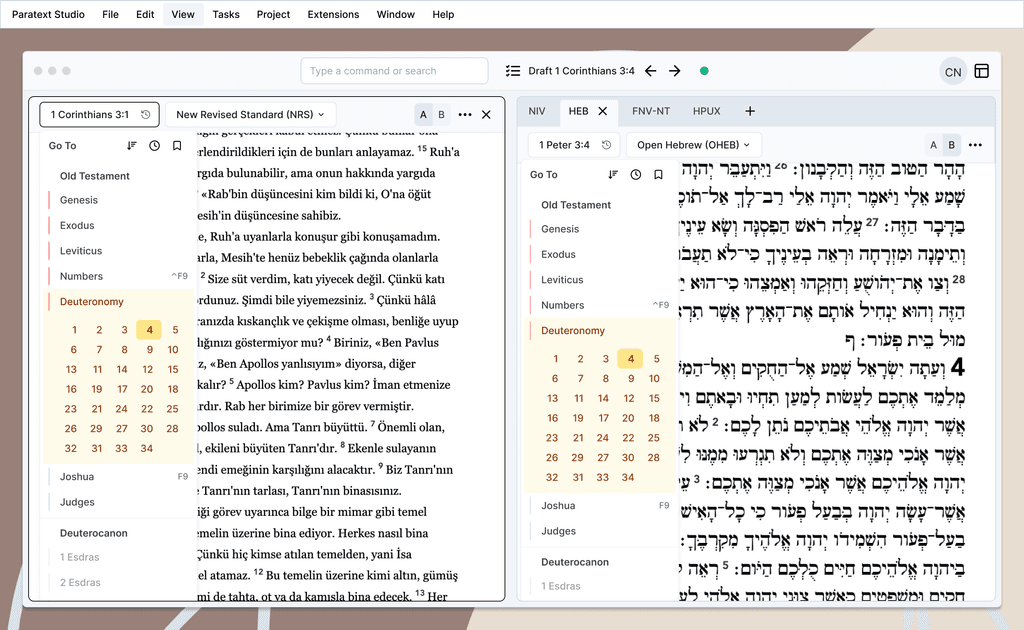Close the left New Revised Standard panel
1024x630 pixels.
(486, 114)
